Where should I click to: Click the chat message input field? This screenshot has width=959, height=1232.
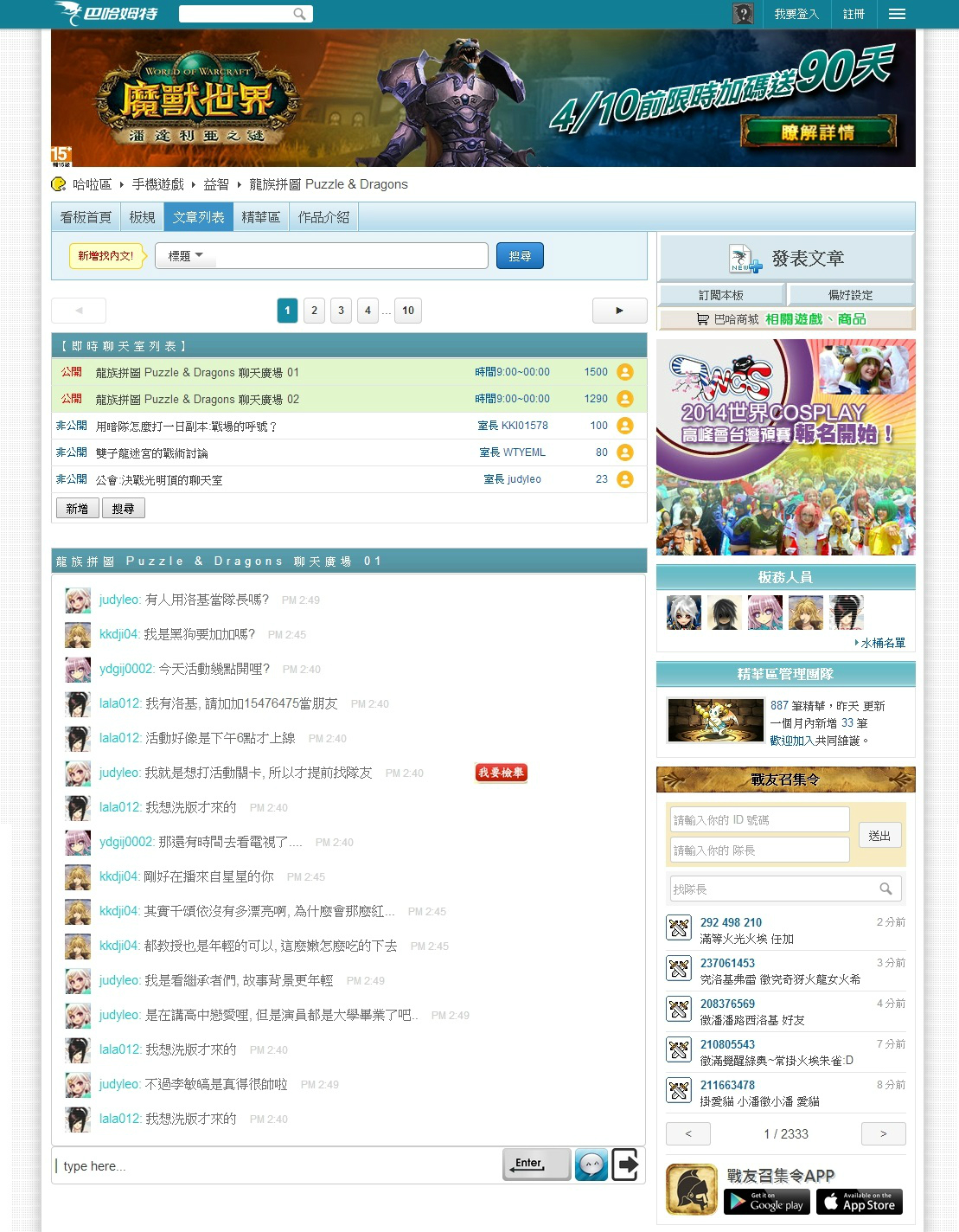[x=277, y=1165]
